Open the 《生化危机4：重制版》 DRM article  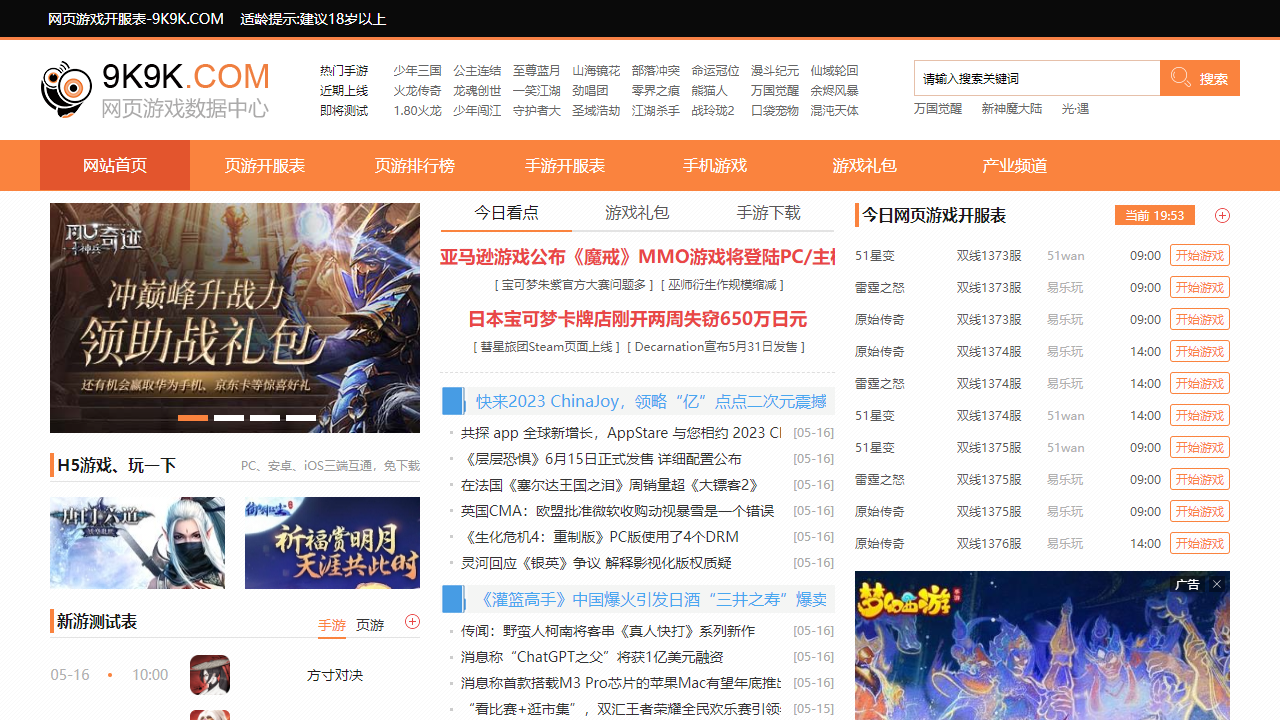[x=600, y=537]
